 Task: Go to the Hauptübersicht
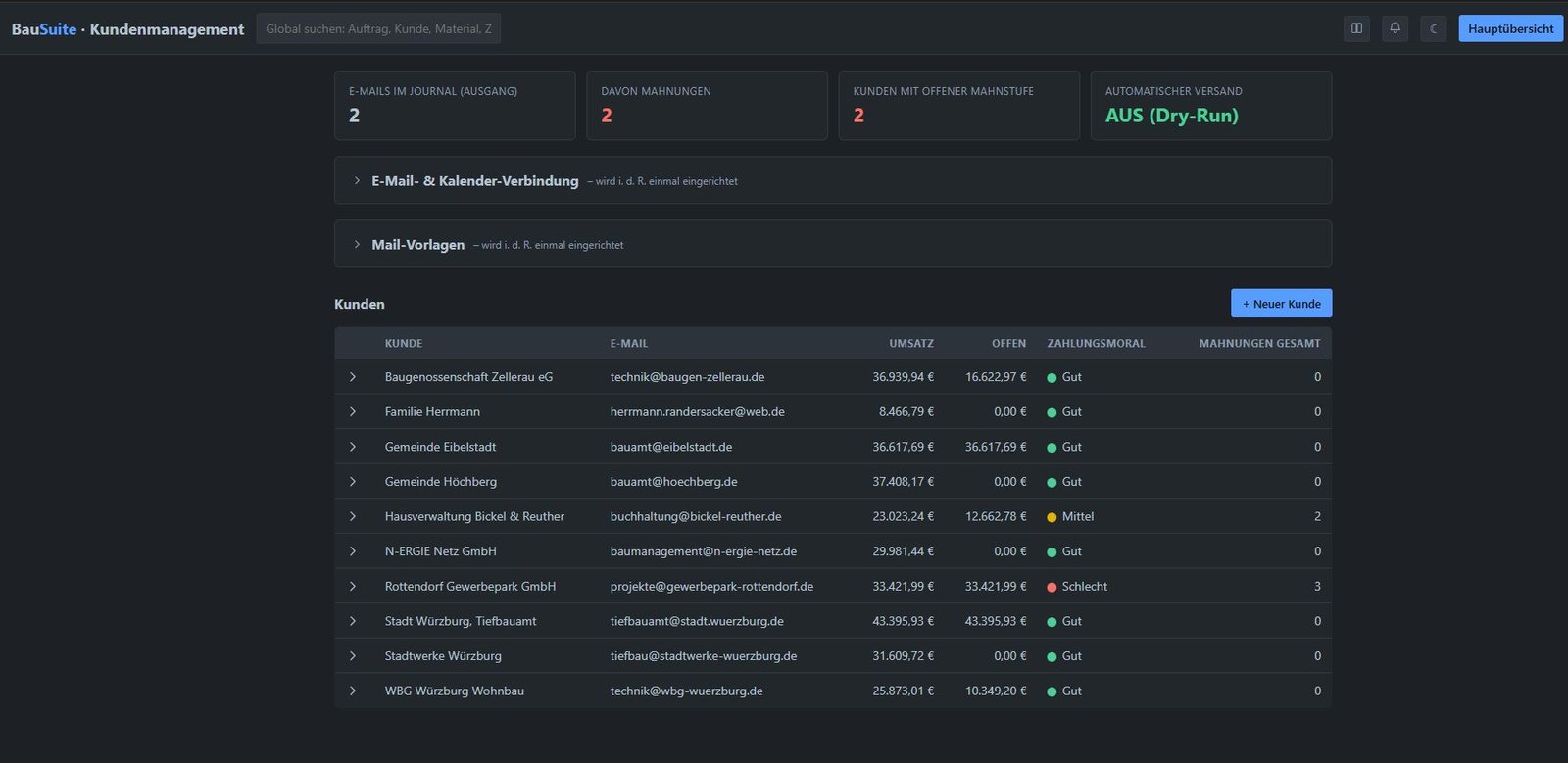1510,28
